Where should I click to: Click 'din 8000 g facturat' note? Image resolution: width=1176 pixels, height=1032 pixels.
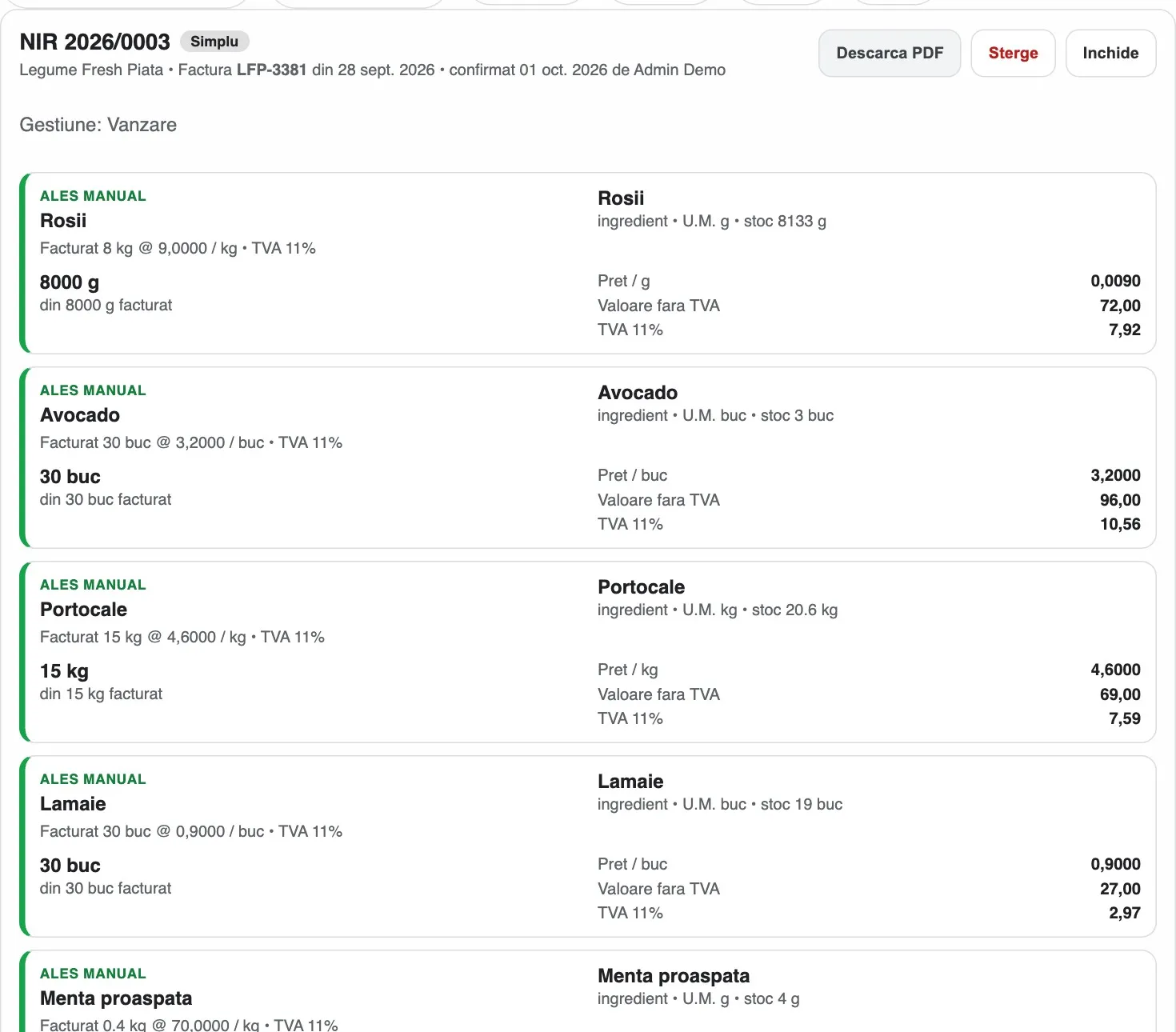106,305
